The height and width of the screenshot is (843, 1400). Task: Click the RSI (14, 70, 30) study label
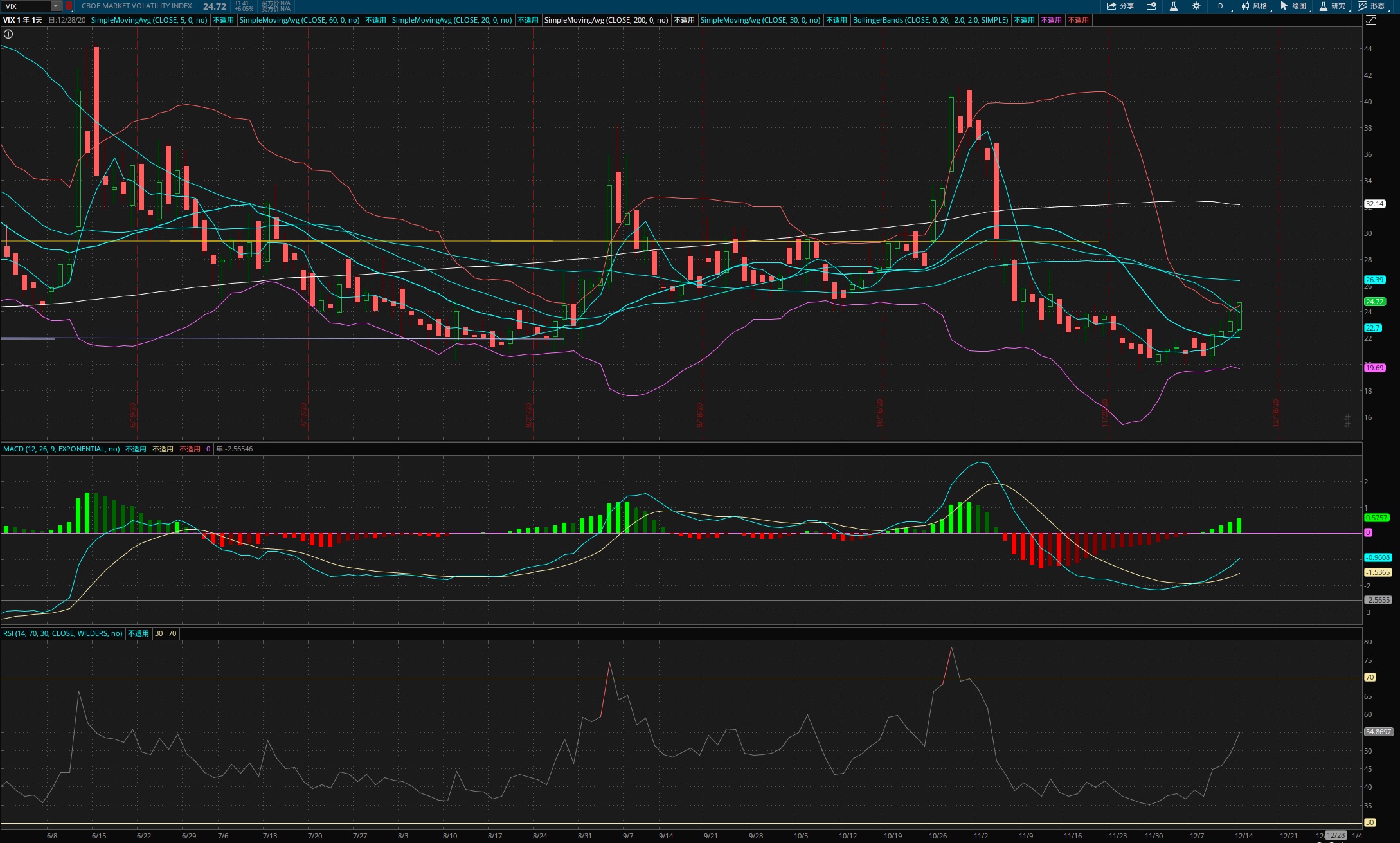coord(63,633)
